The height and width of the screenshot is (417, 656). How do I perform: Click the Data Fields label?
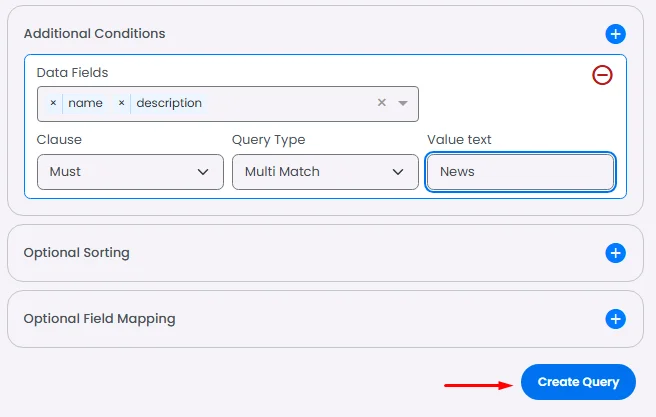point(73,72)
